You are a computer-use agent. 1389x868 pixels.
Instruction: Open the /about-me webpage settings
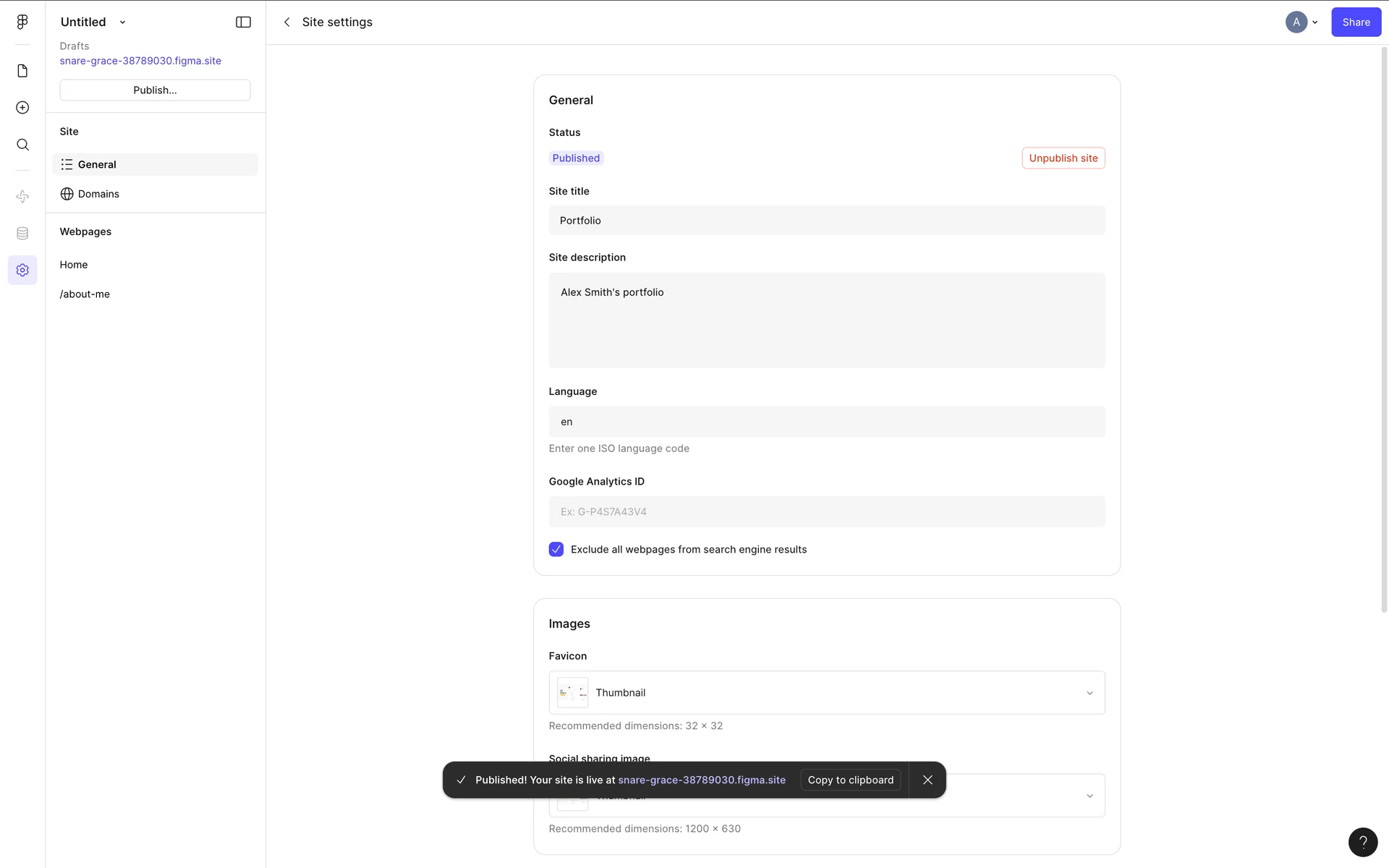click(85, 294)
